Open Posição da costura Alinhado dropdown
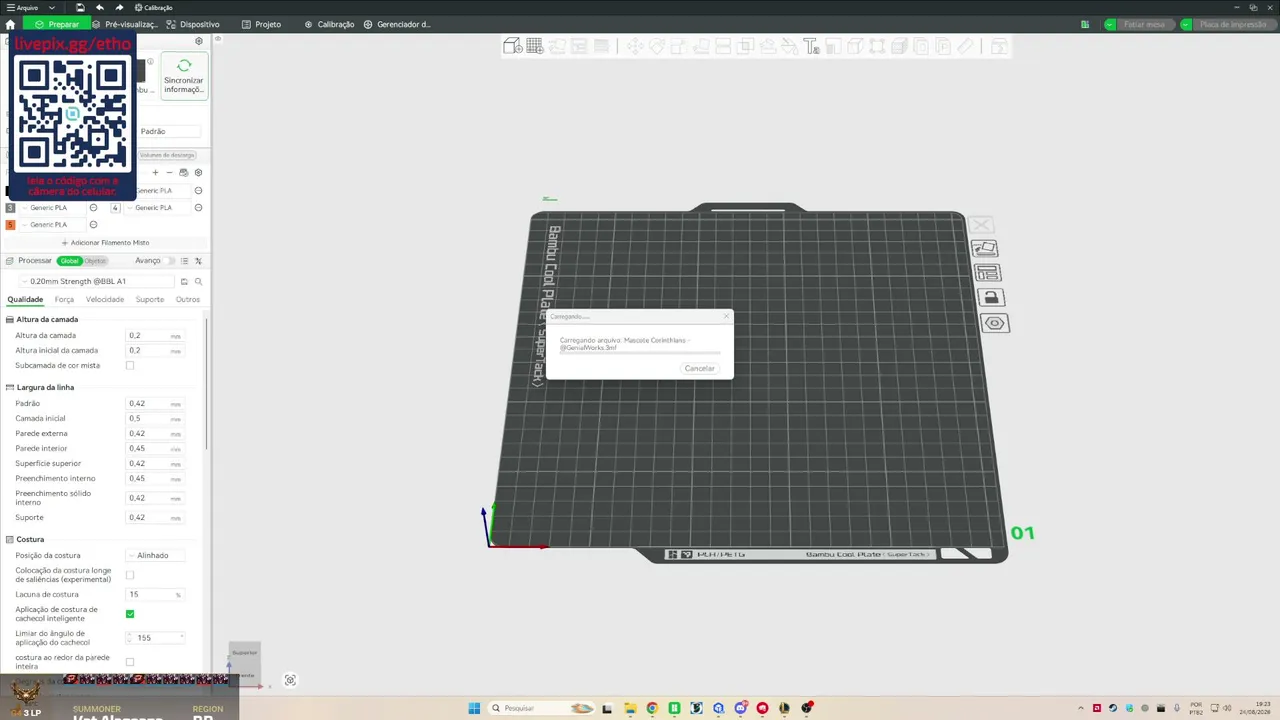Image resolution: width=1280 pixels, height=720 pixels. [156, 555]
